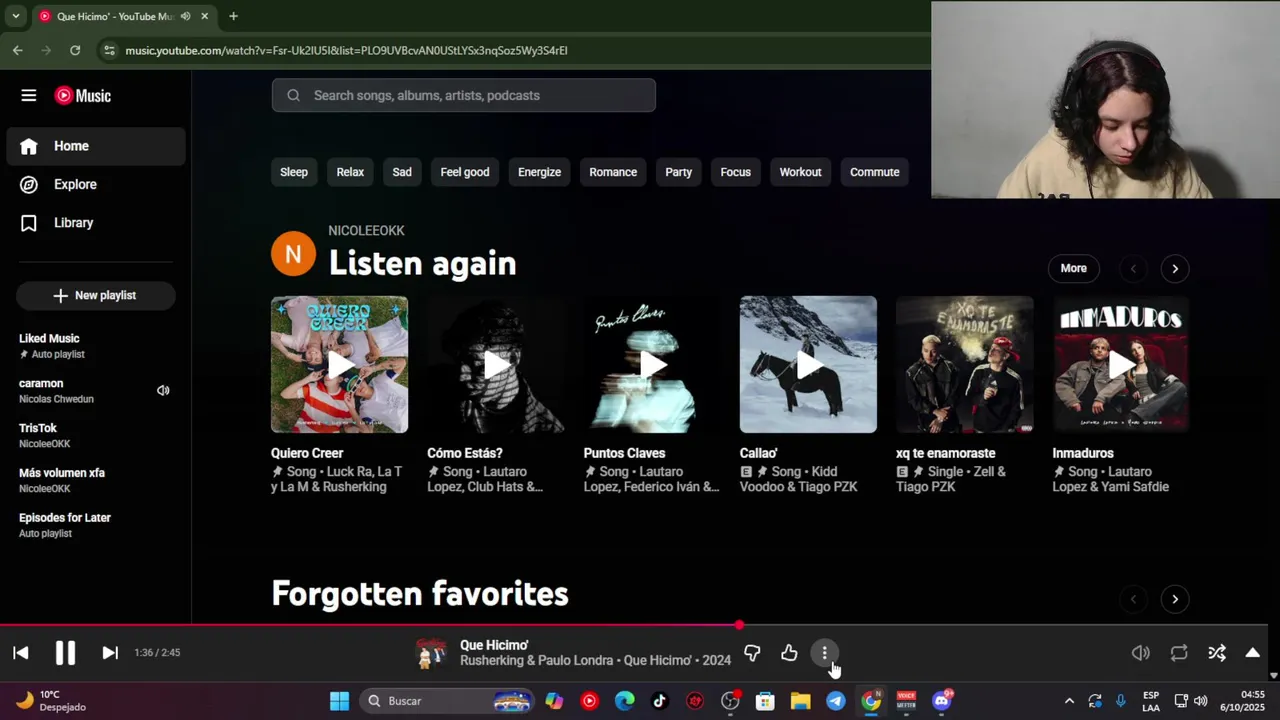Screen dimensions: 1280x720
Task: Play the Inmaduros thumbnail
Action: 1121,364
